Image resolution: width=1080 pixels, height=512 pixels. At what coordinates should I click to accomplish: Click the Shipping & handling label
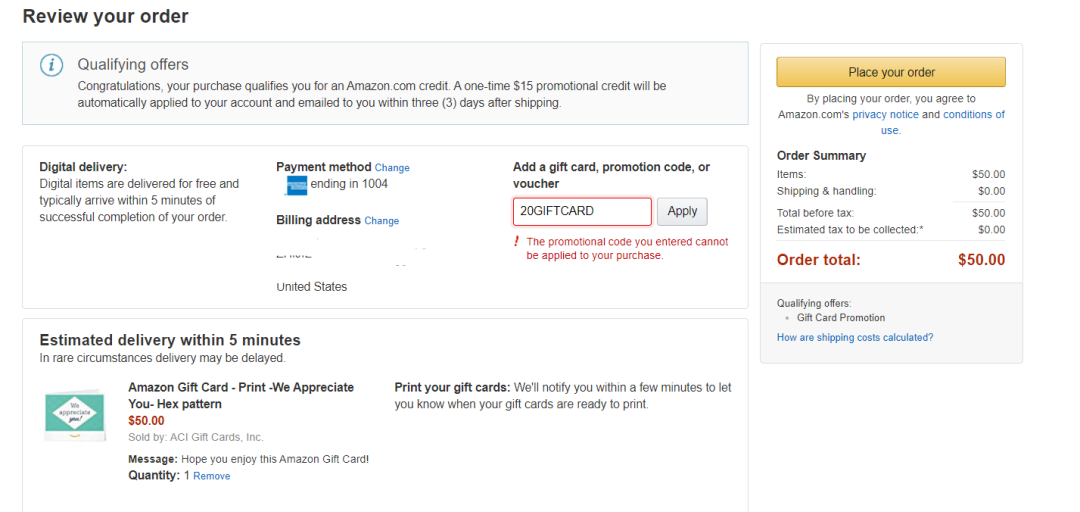point(827,191)
